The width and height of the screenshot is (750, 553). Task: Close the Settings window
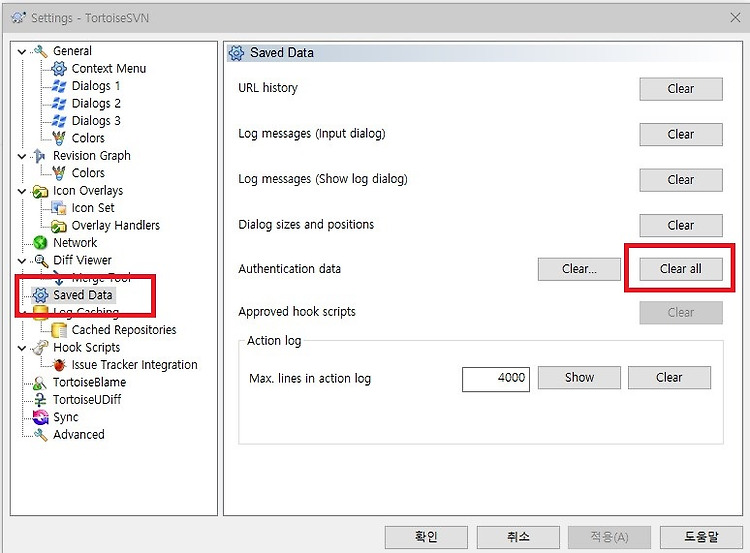point(735,18)
